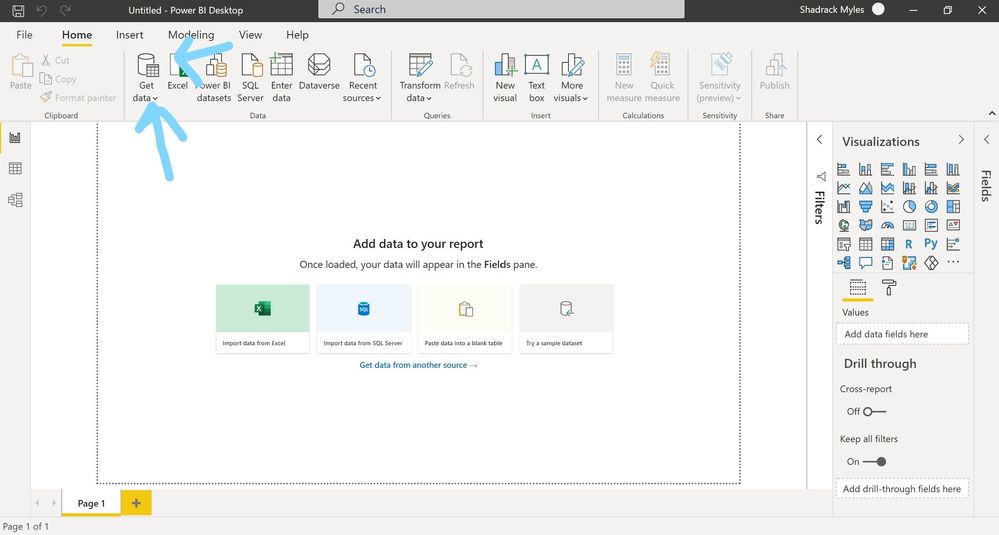Screen dimensions: 999x535
Task: Choose the KPI visual
Action: coord(953,225)
